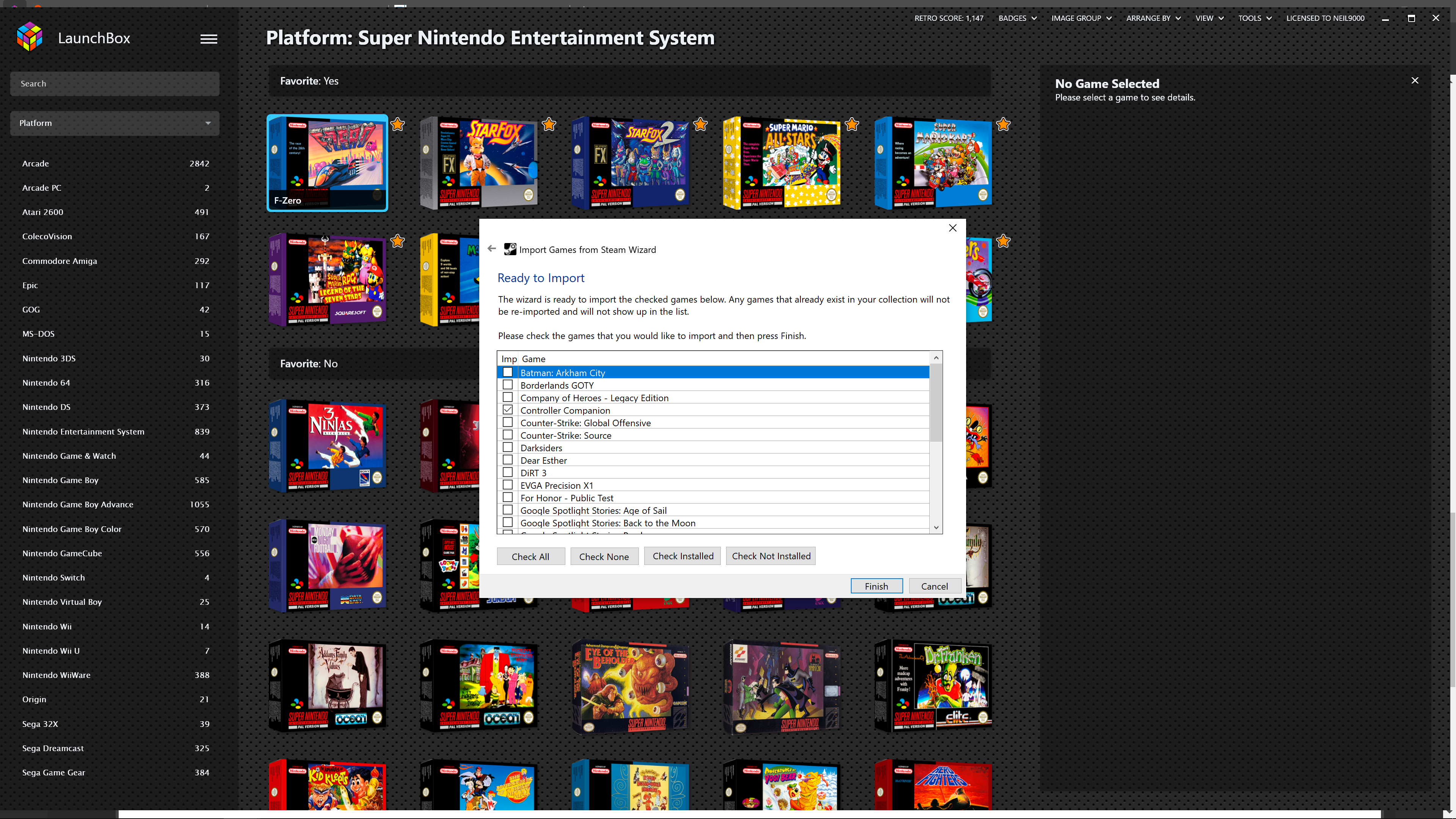Click the Check Not Installed button

(771, 555)
